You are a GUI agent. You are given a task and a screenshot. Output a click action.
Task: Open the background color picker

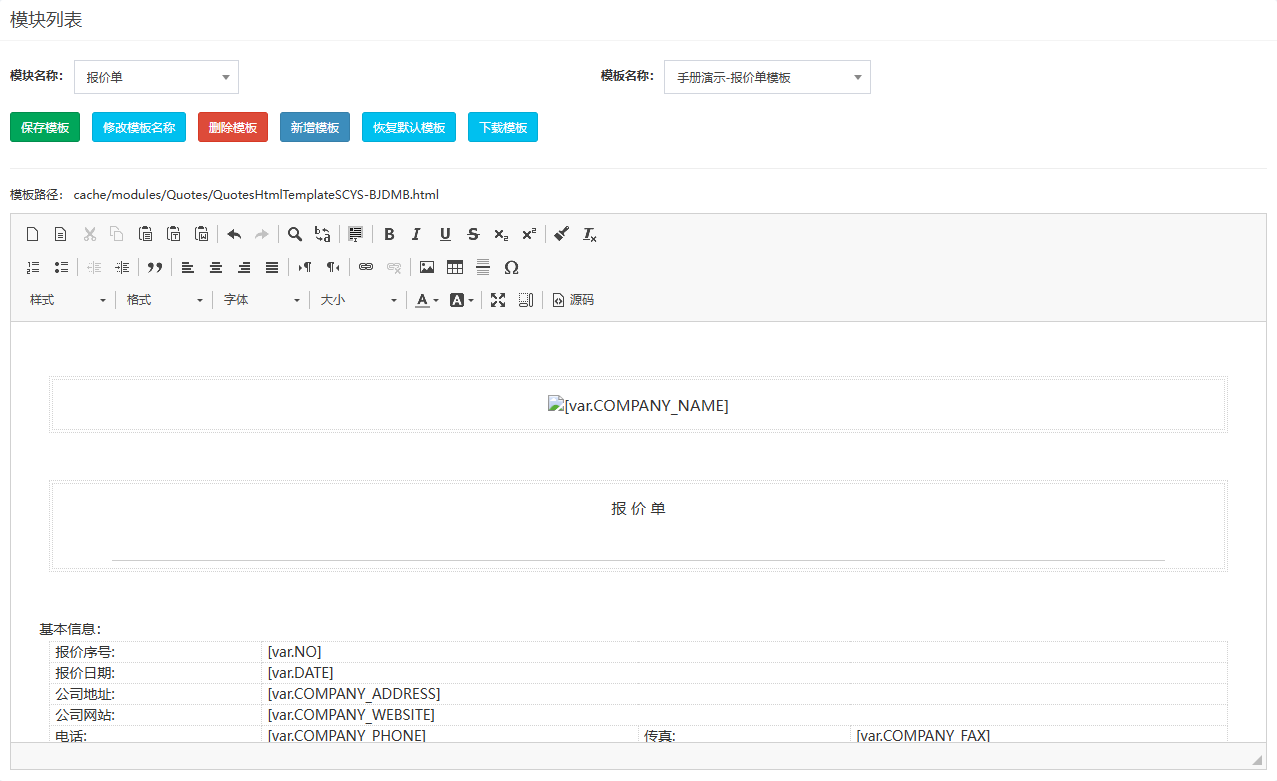click(x=461, y=300)
